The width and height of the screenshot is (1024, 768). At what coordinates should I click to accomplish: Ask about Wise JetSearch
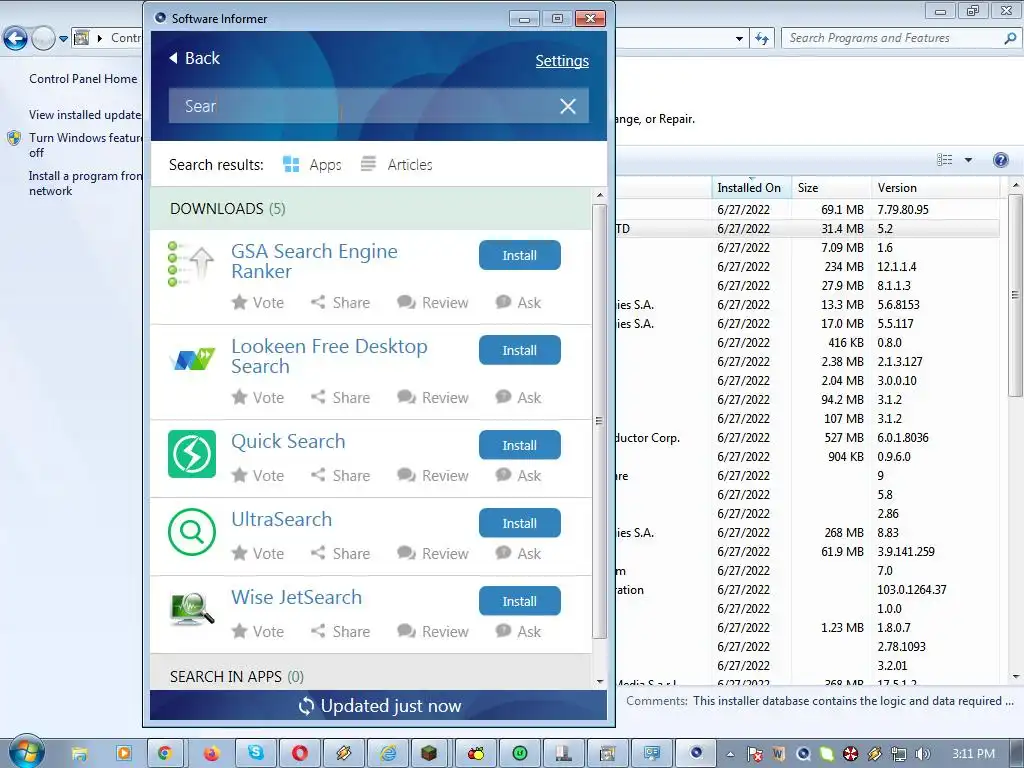point(519,632)
